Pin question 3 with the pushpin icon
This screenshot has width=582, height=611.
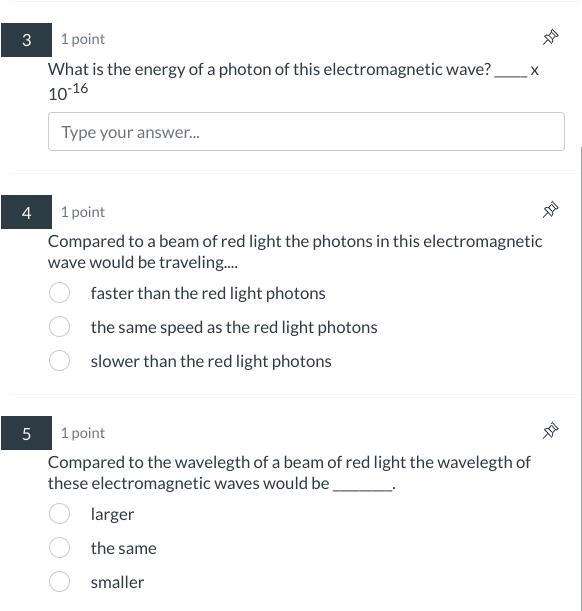tap(550, 37)
